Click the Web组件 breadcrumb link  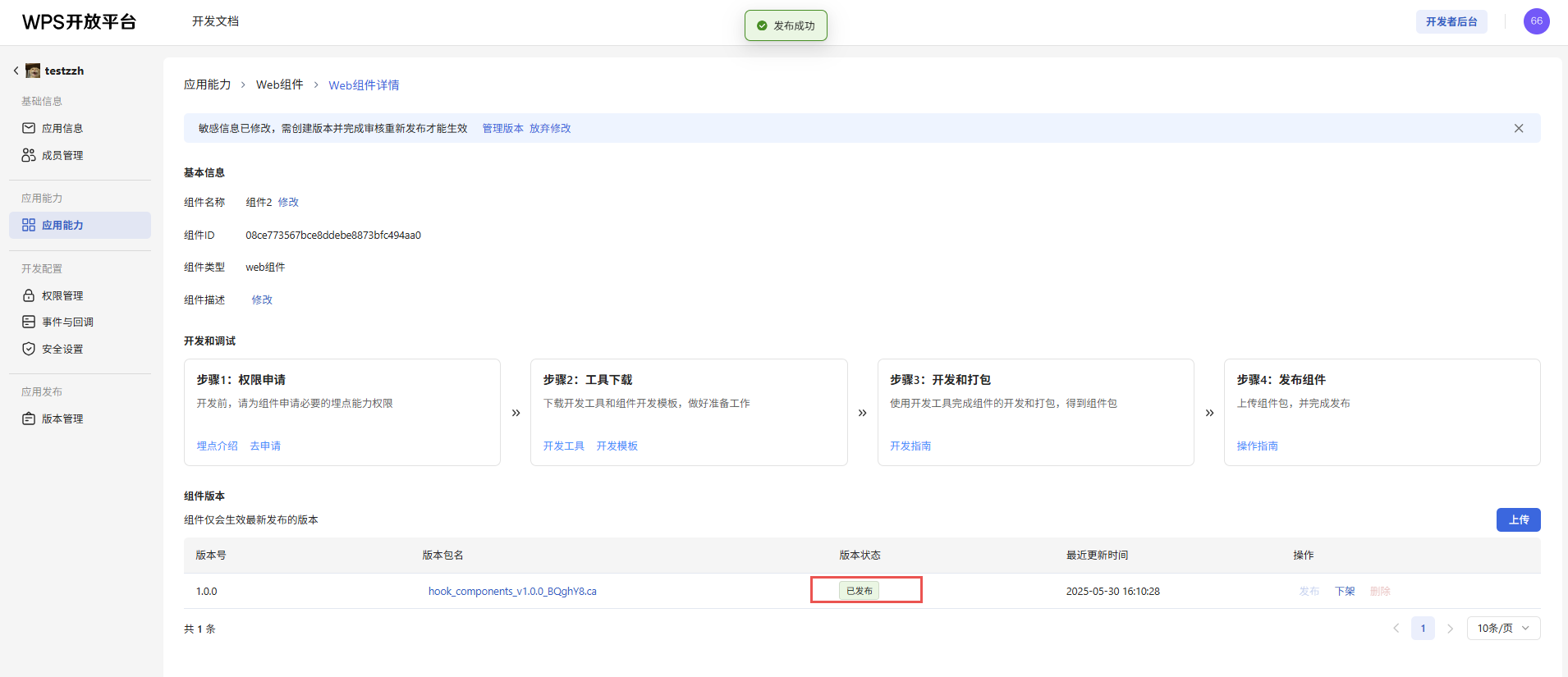(x=279, y=85)
